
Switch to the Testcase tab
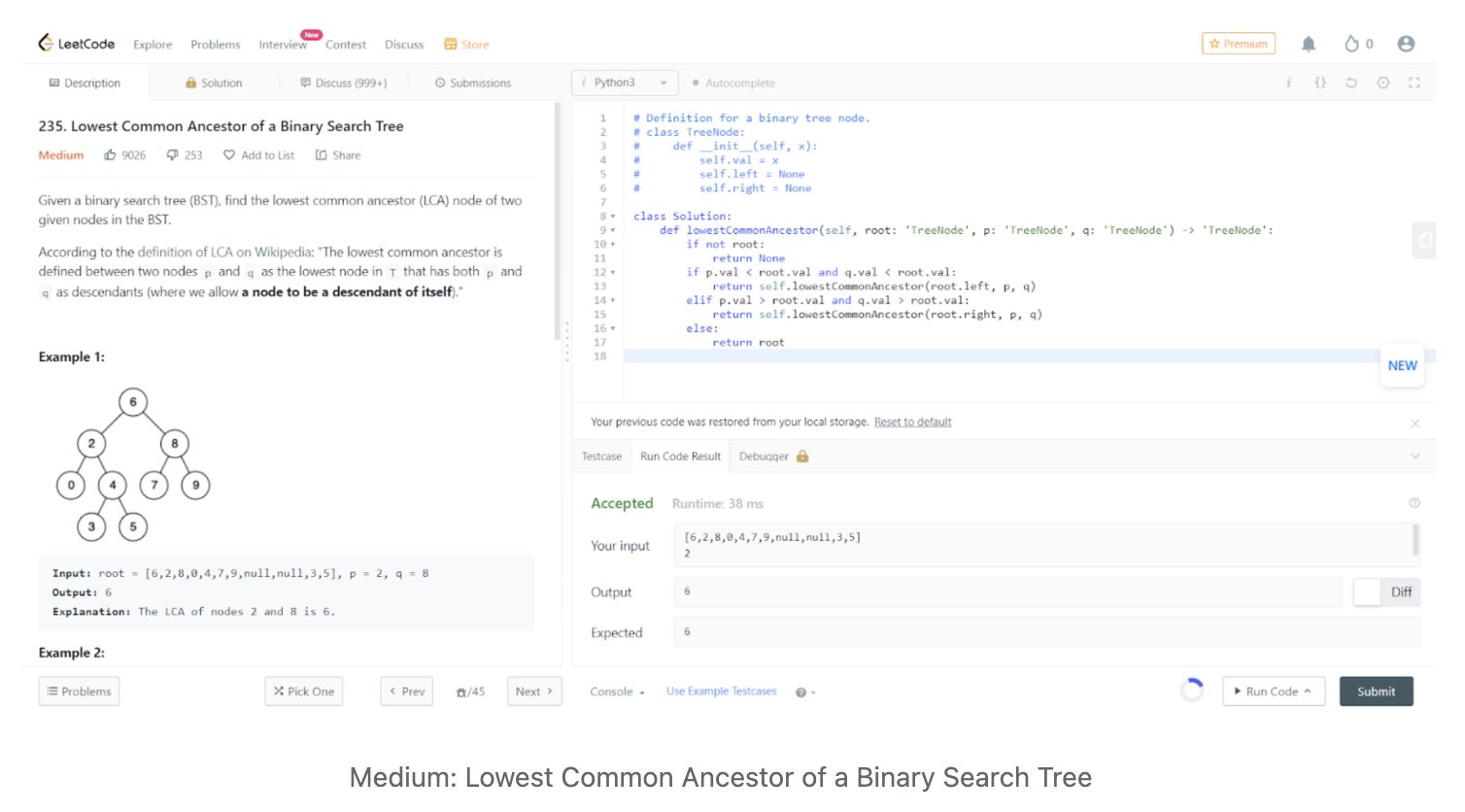pos(601,457)
